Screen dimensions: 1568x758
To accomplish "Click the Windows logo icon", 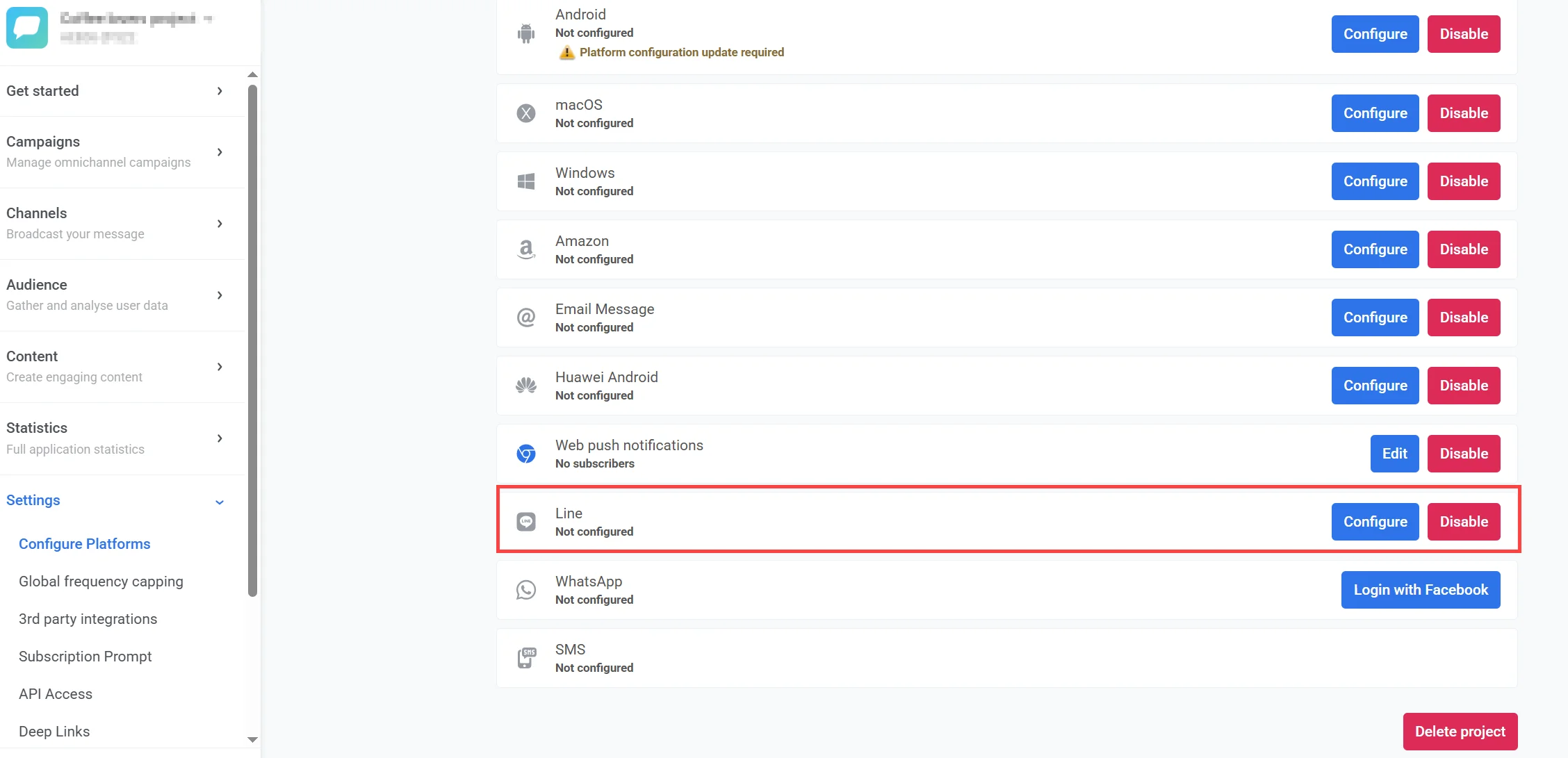I will point(526,181).
